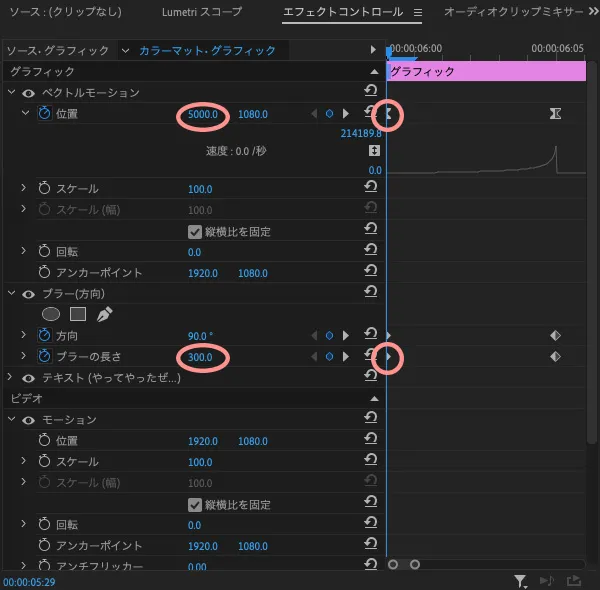The image size is (600, 590).
Task: Click the ソース・グラフィック label
Action: tap(57, 50)
